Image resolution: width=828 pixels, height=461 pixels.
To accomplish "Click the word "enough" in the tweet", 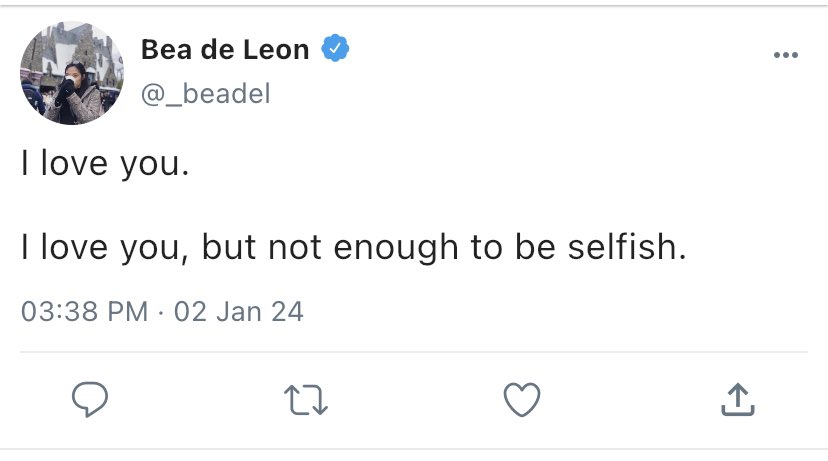I will pyautogui.click(x=396, y=248).
